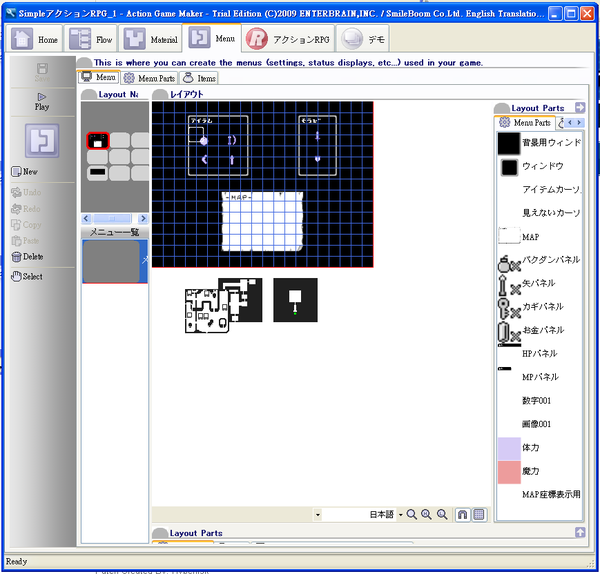Select the Menu sub-tab with monitor icon

[x=99, y=77]
